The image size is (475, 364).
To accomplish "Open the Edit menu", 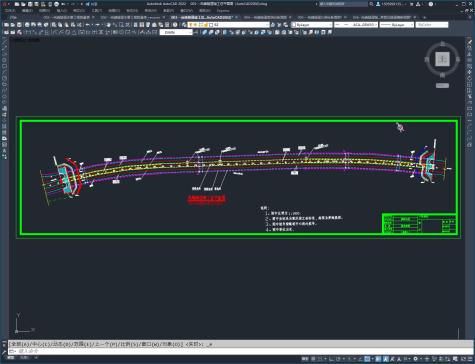I will [x=27, y=11].
